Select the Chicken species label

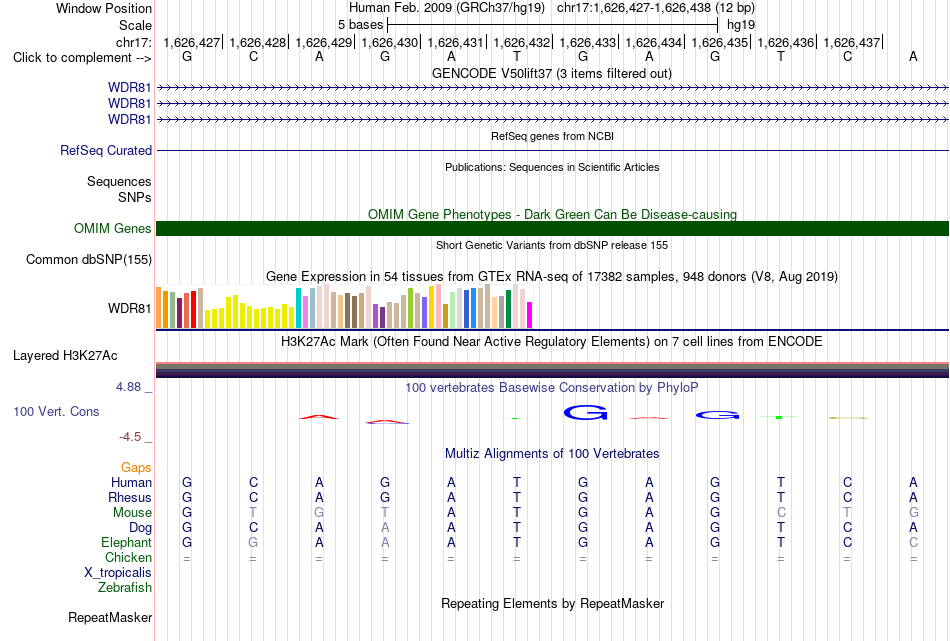[x=128, y=557]
